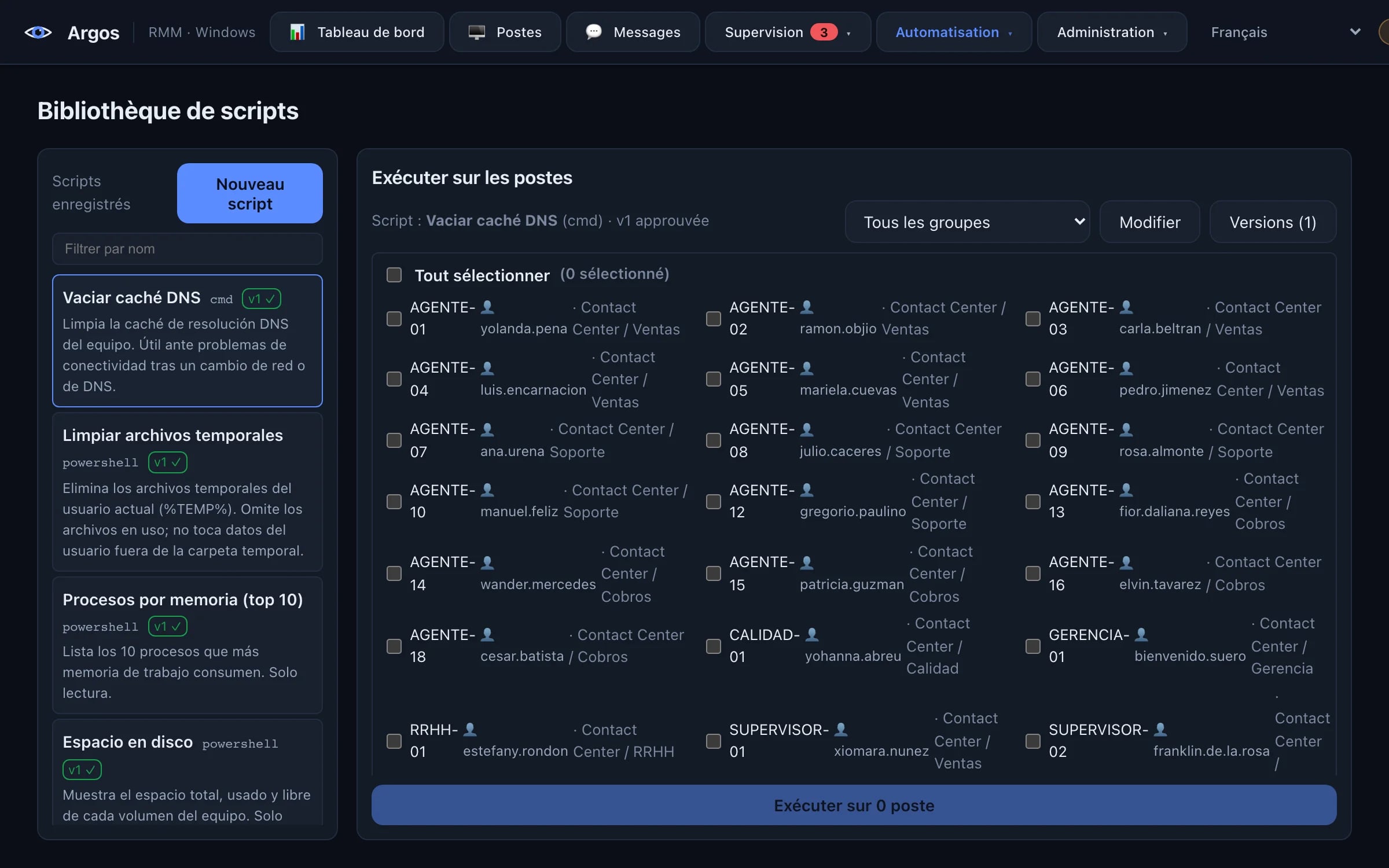The height and width of the screenshot is (868, 1389).
Task: Click the red 3 badge on Supervision
Action: tap(824, 32)
